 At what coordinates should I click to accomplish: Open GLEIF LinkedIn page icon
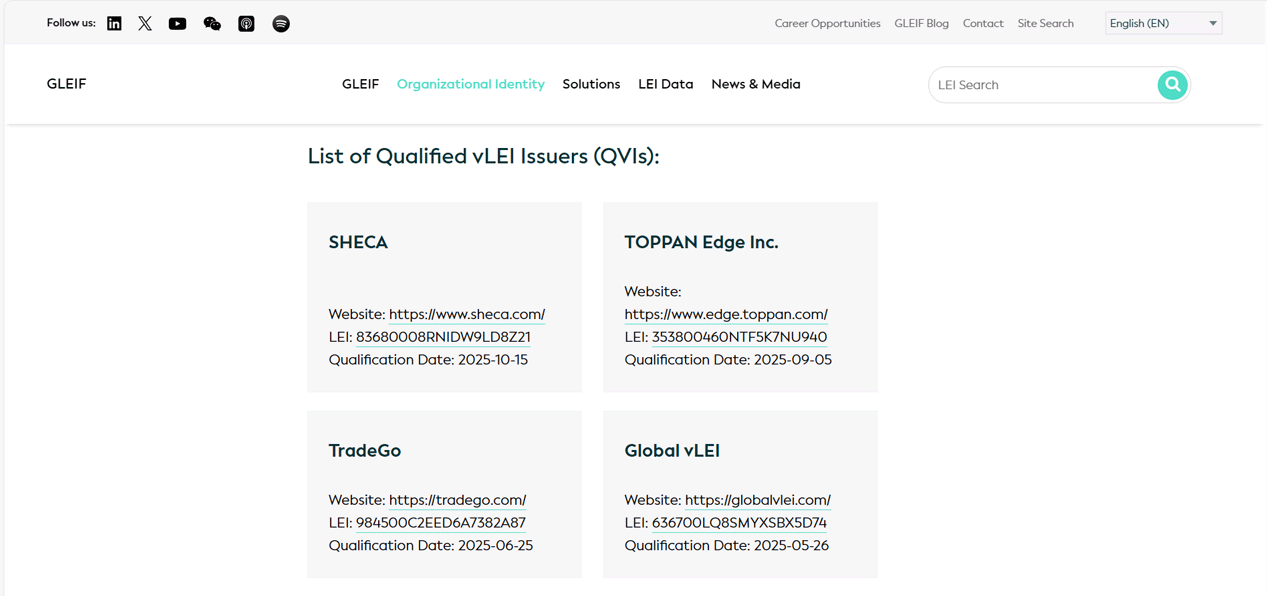(x=114, y=24)
